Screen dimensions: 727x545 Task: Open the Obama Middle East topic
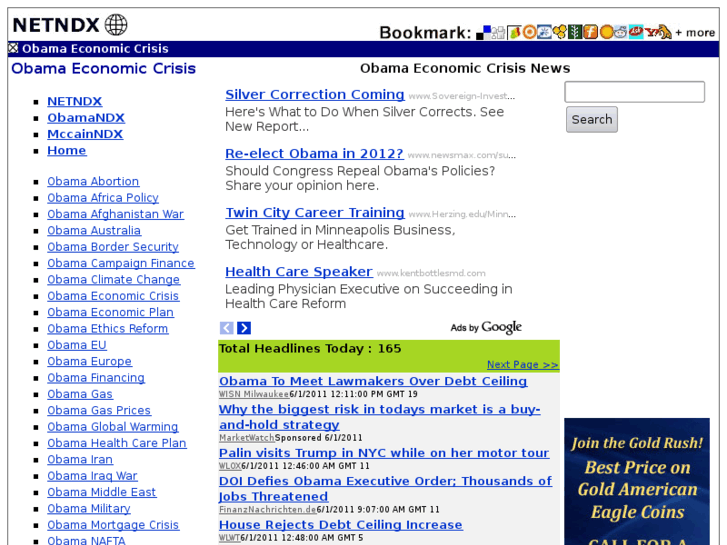[102, 492]
